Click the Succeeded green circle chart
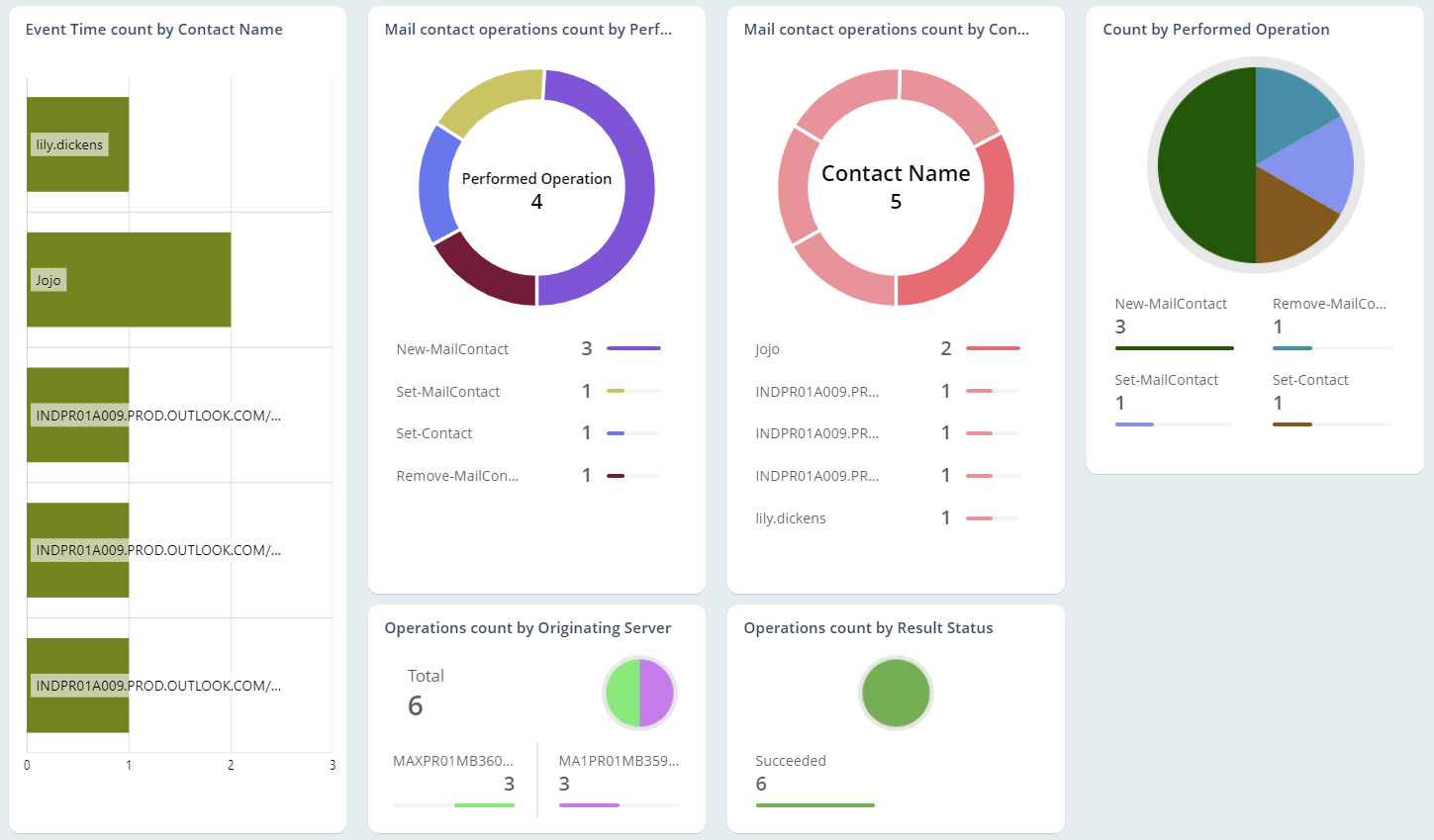1434x840 pixels. [x=896, y=693]
